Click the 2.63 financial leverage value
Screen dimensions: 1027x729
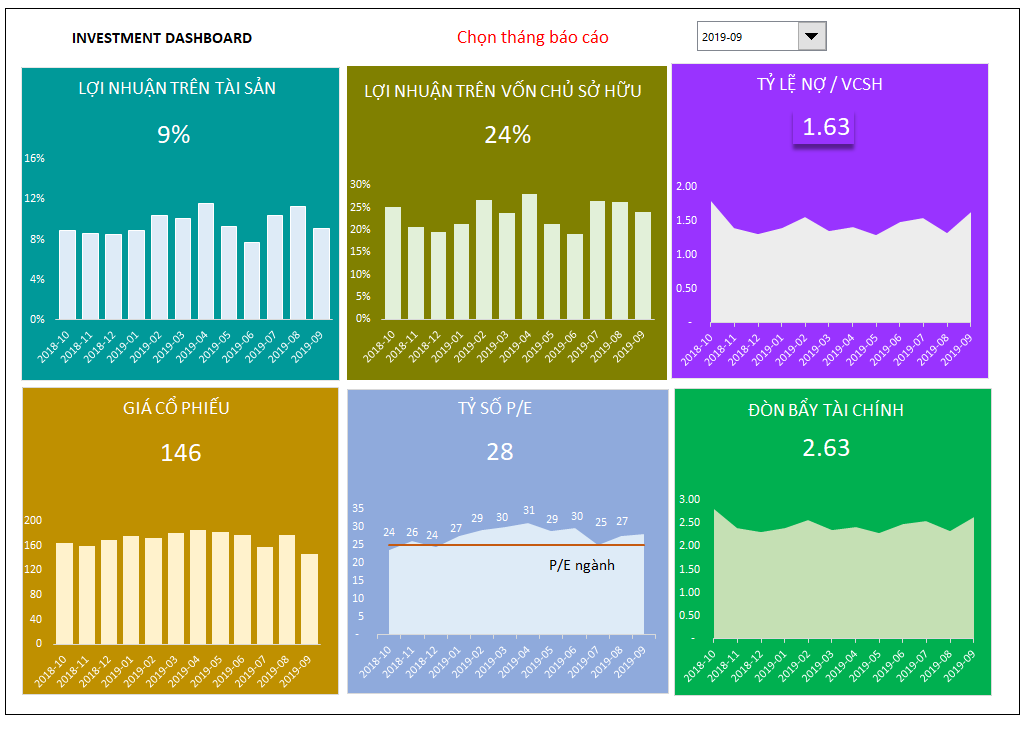(x=826, y=448)
